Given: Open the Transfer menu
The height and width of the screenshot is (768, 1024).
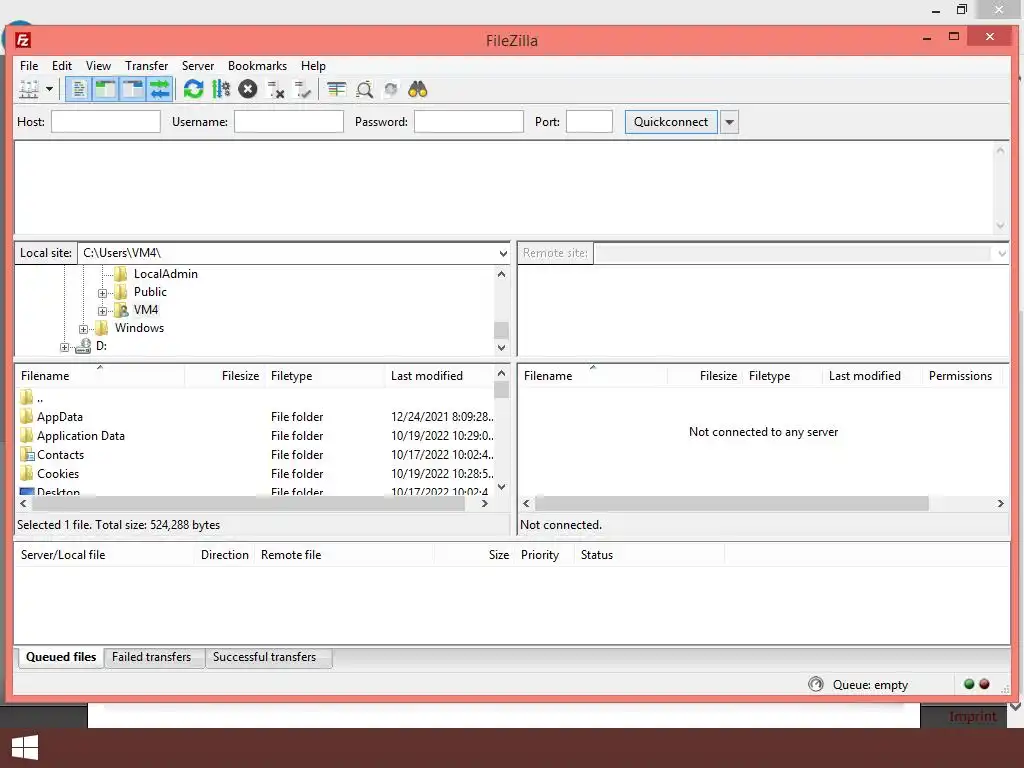Looking at the screenshot, I should pyautogui.click(x=146, y=65).
